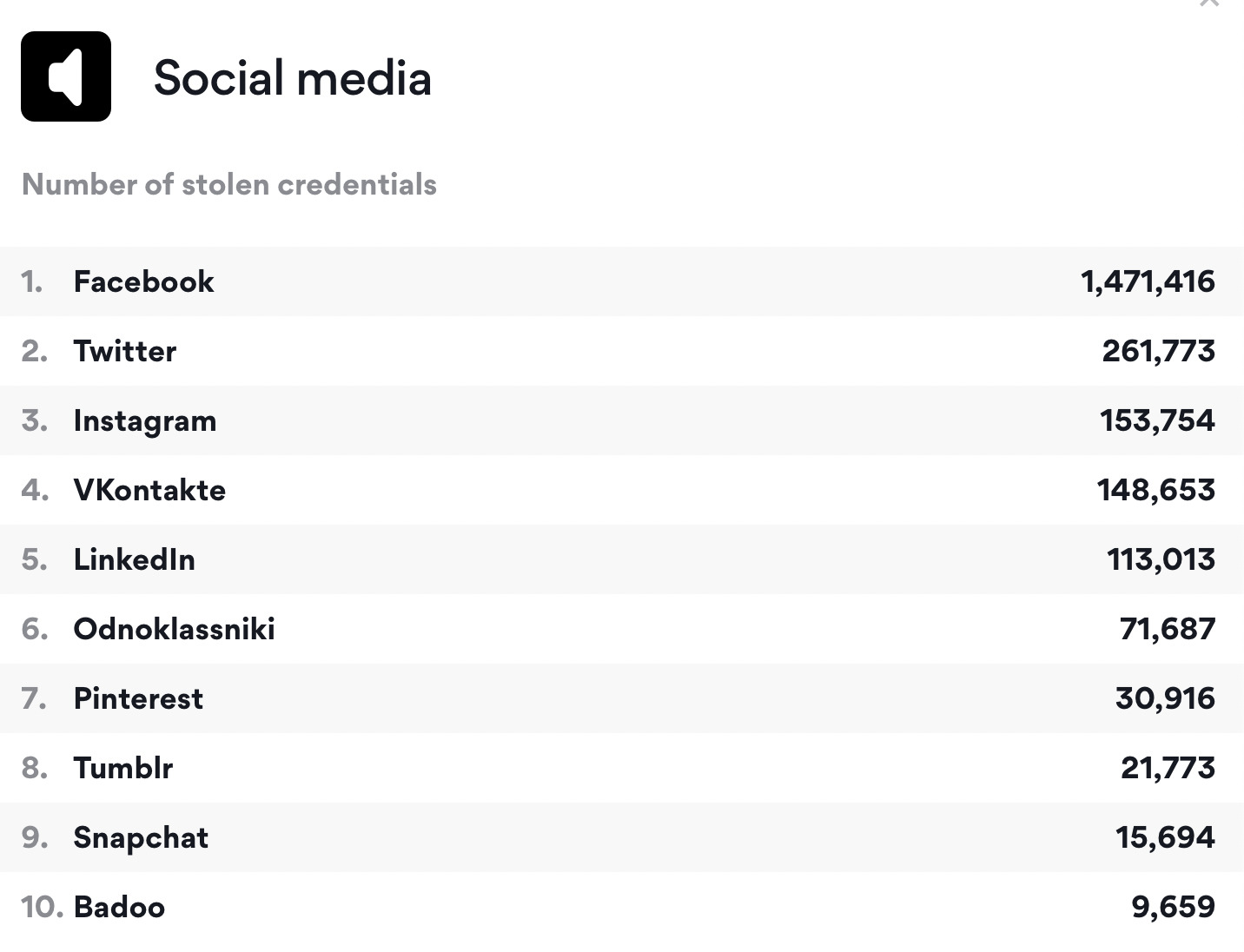Image resolution: width=1244 pixels, height=952 pixels.
Task: Select the LinkedIn entry
Action: click(x=134, y=559)
